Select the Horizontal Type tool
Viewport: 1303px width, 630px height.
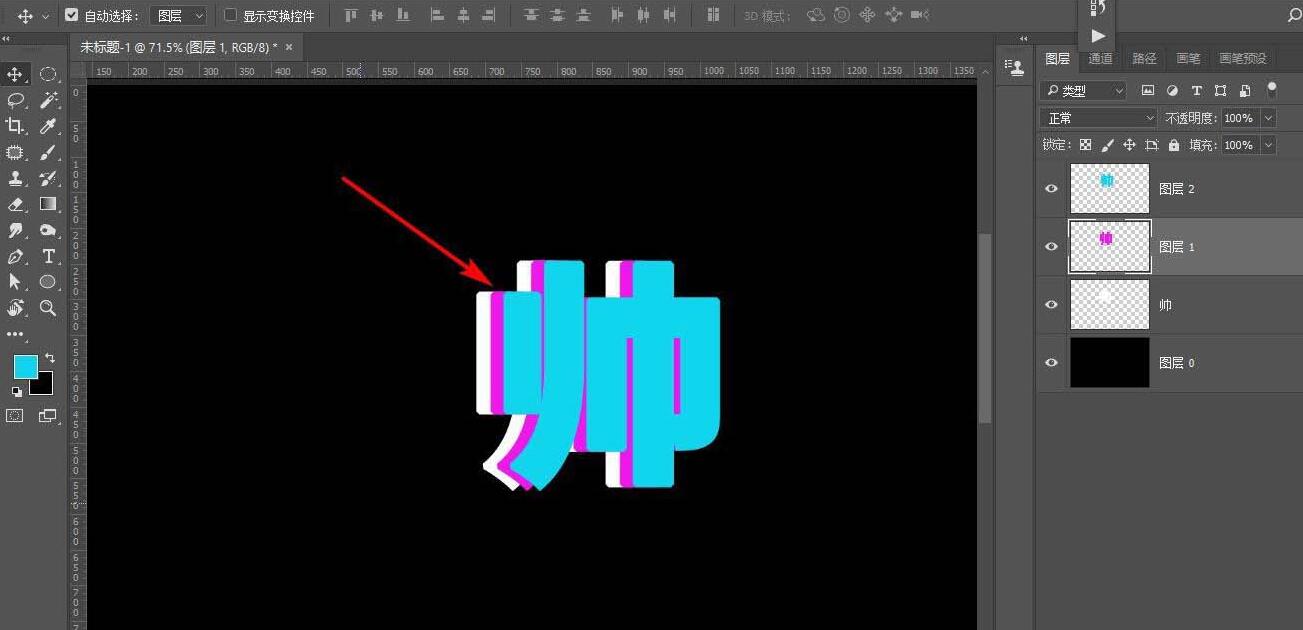(x=46, y=256)
